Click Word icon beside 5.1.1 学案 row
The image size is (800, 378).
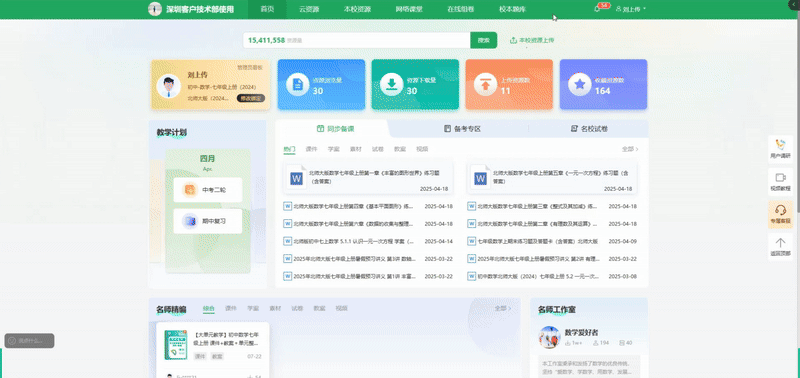pos(287,241)
